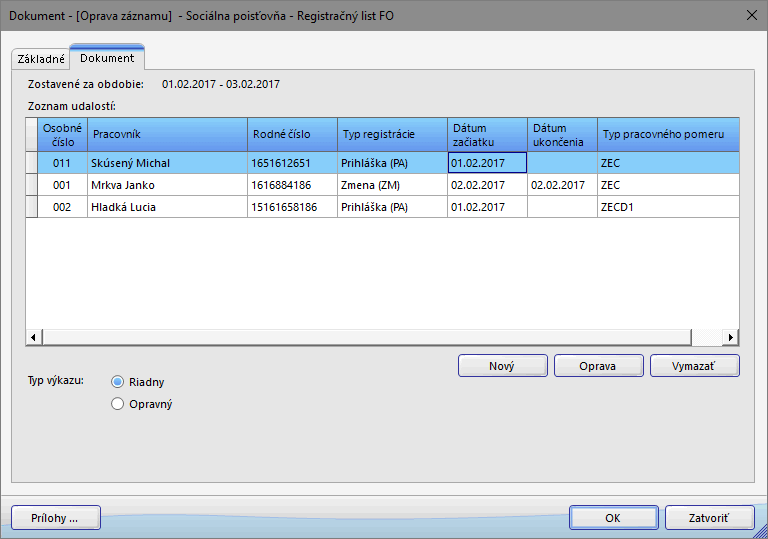Image resolution: width=768 pixels, height=539 pixels.
Task: Select the Opravný radio button
Action: [x=118, y=404]
